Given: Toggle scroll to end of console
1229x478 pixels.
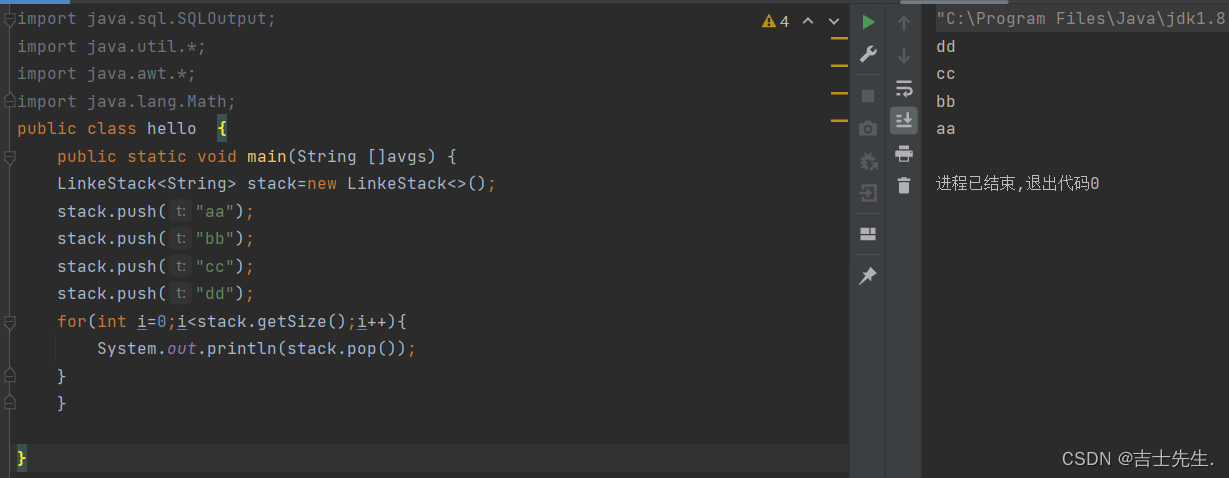Looking at the screenshot, I should (x=904, y=120).
